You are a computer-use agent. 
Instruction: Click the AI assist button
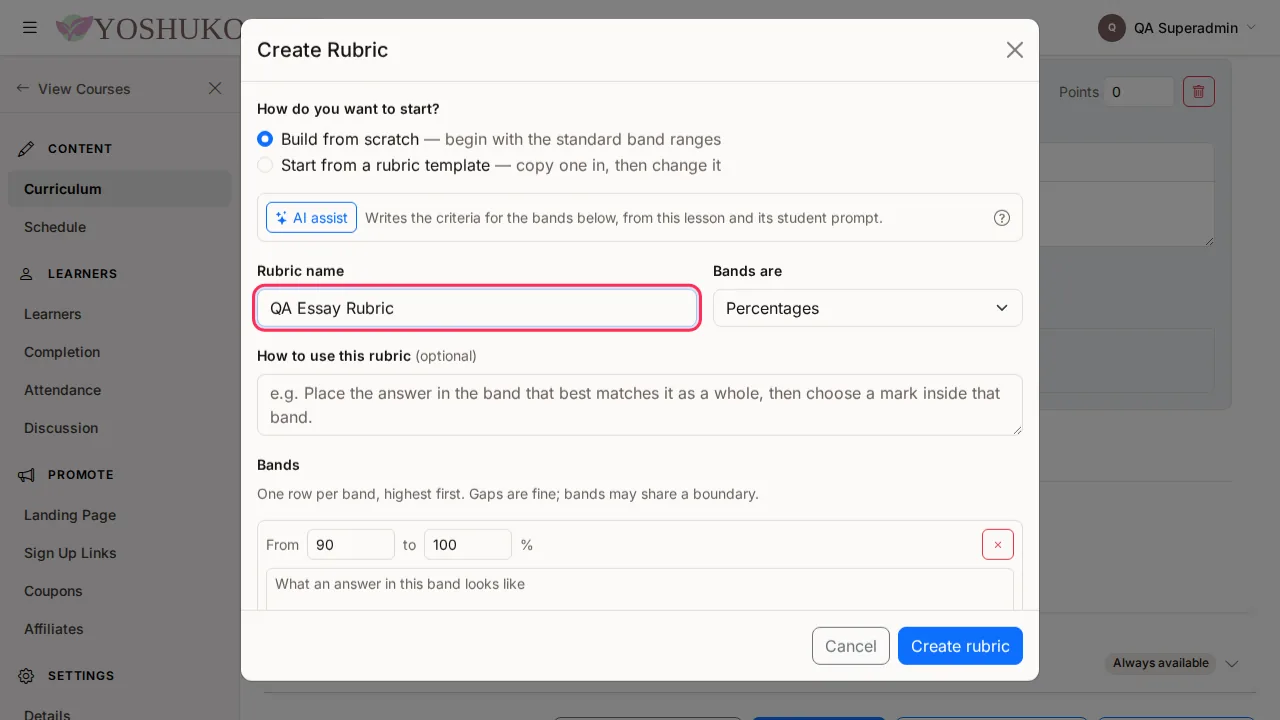coord(311,218)
